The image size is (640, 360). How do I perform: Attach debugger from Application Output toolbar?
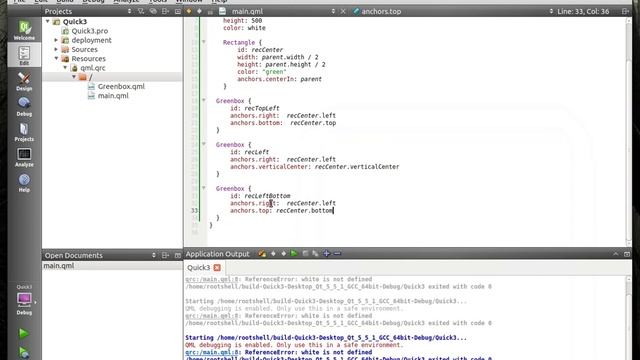click(x=315, y=253)
